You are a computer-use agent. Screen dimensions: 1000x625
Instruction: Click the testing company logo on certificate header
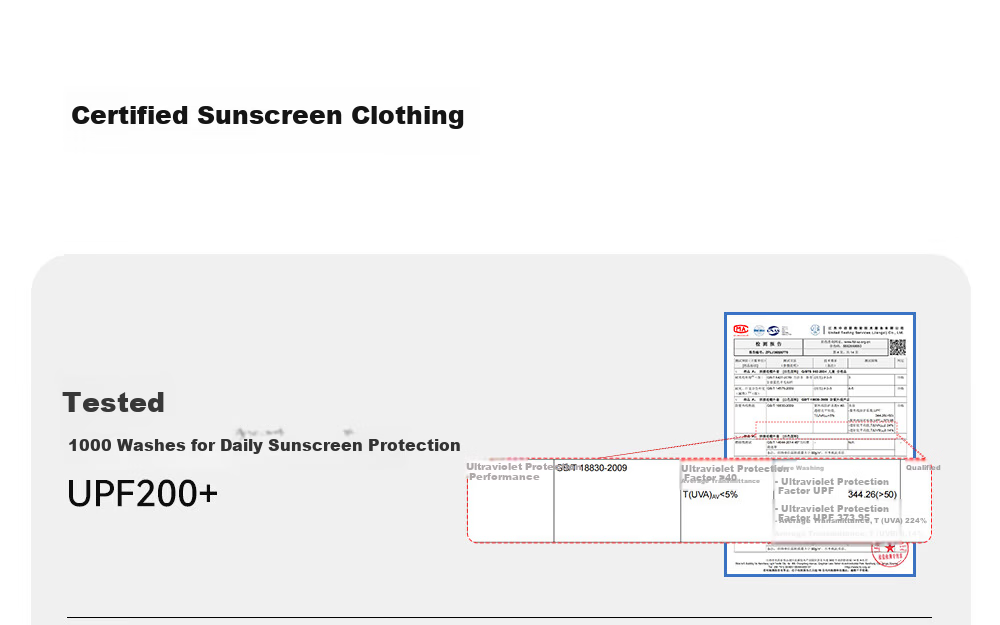(x=815, y=330)
